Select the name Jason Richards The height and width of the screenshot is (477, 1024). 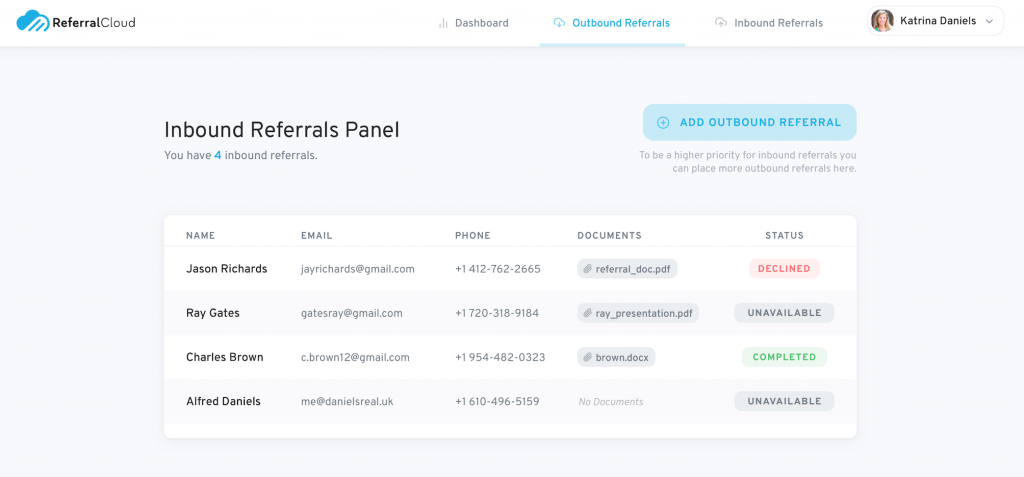tap(227, 269)
